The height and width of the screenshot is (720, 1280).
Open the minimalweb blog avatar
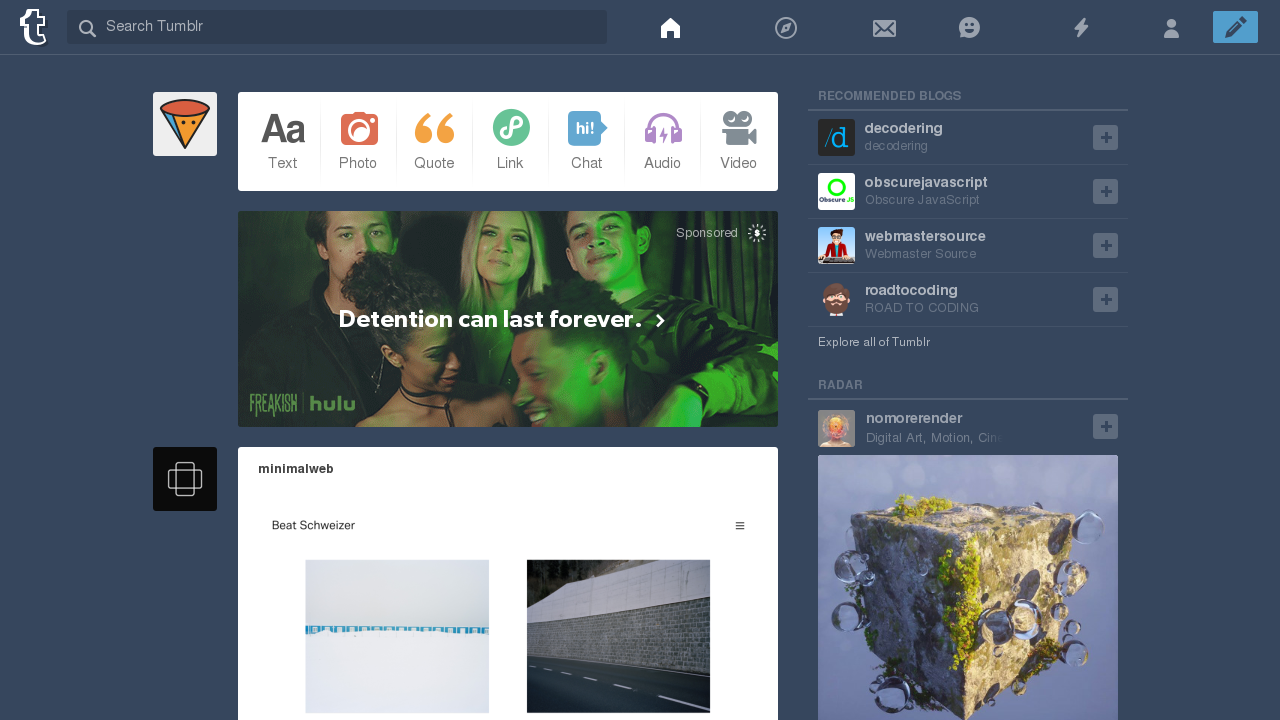coord(185,479)
